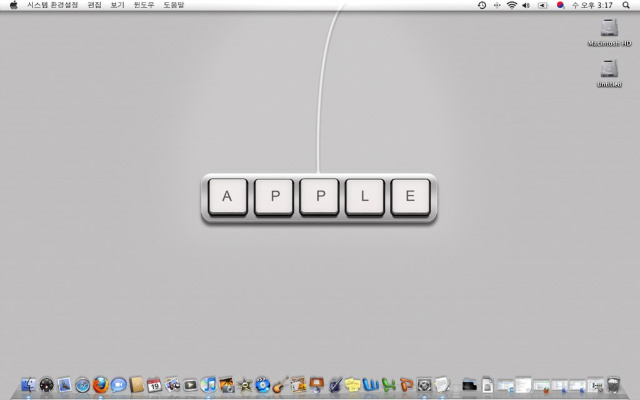
Task: Launch iChat from the Dock
Action: tap(118, 385)
